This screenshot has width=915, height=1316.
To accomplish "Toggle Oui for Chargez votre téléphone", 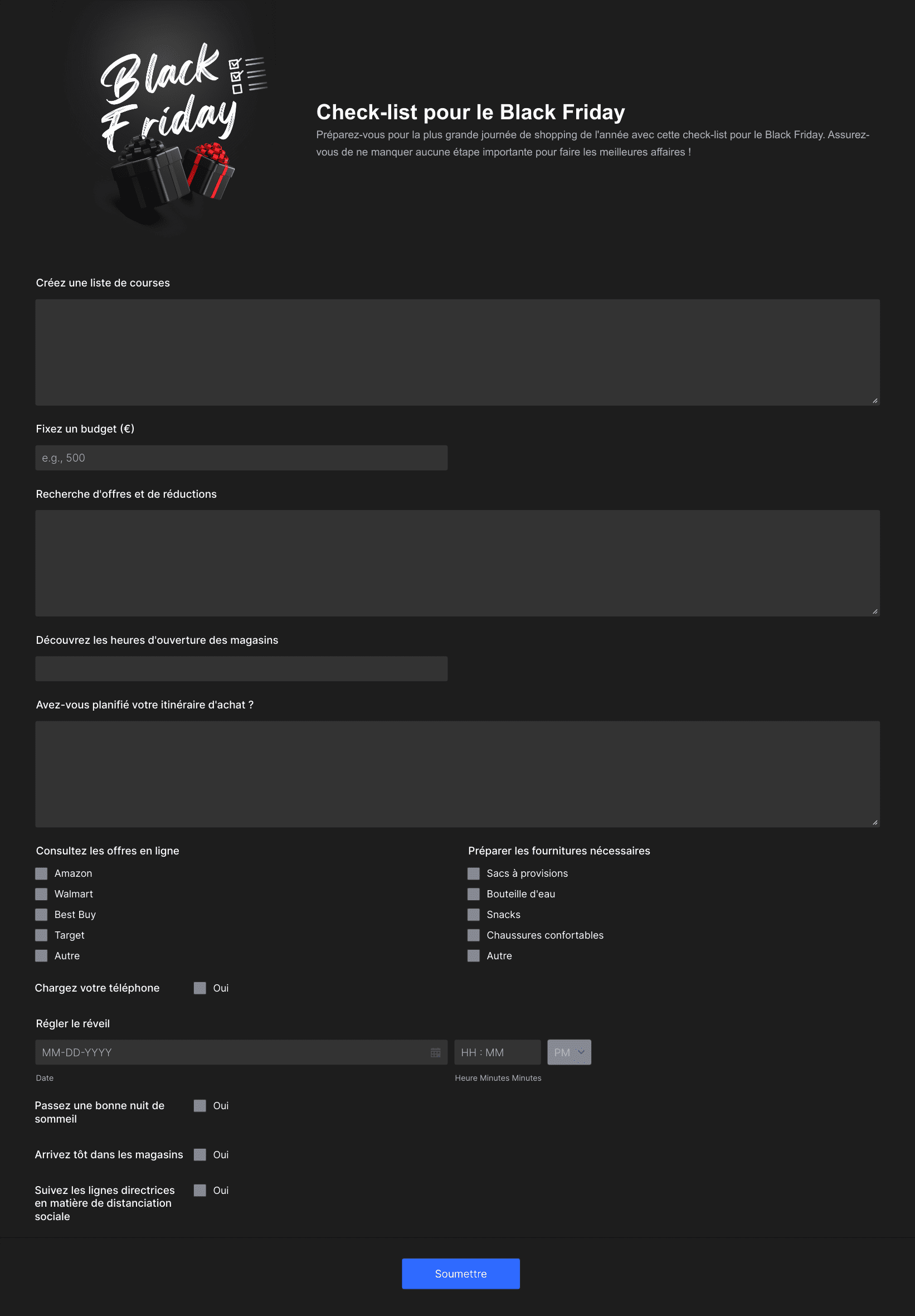I will tap(199, 988).
